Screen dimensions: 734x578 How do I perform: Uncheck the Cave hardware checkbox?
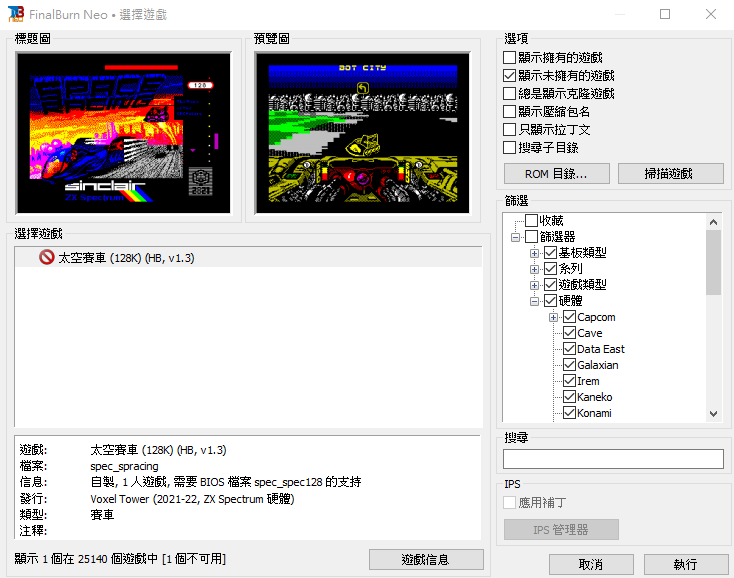pos(569,333)
